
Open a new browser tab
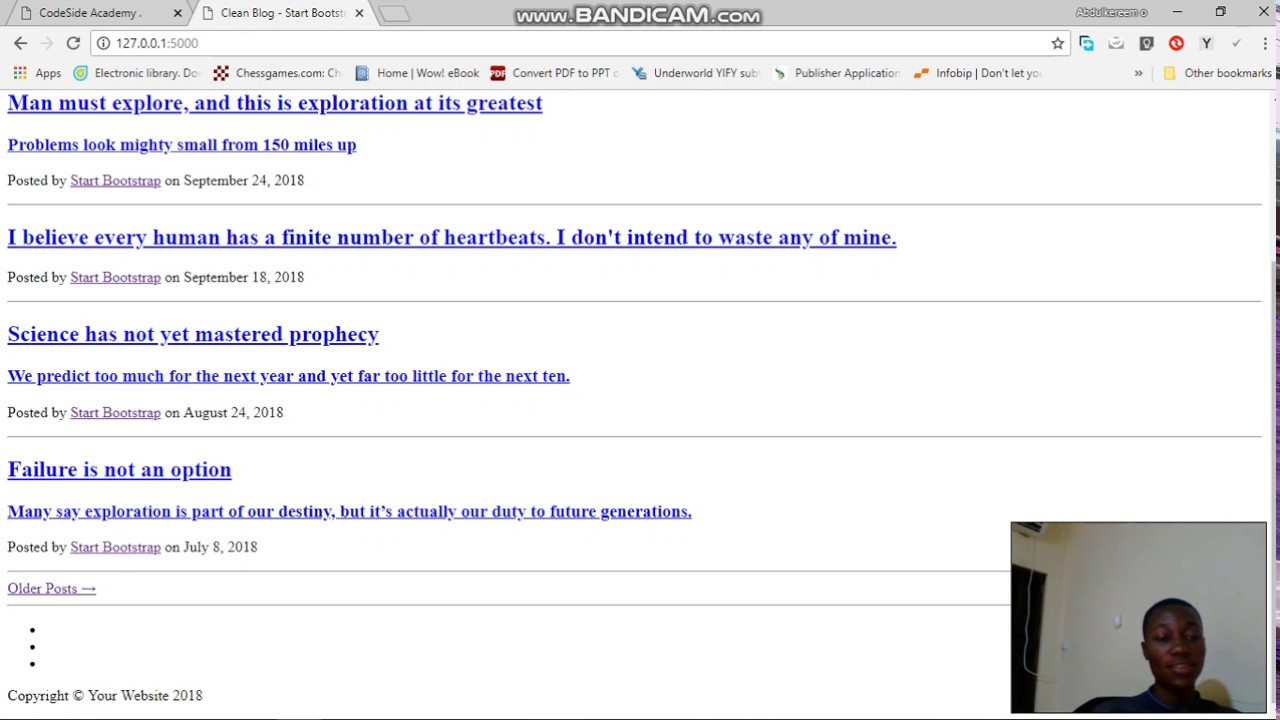(394, 14)
